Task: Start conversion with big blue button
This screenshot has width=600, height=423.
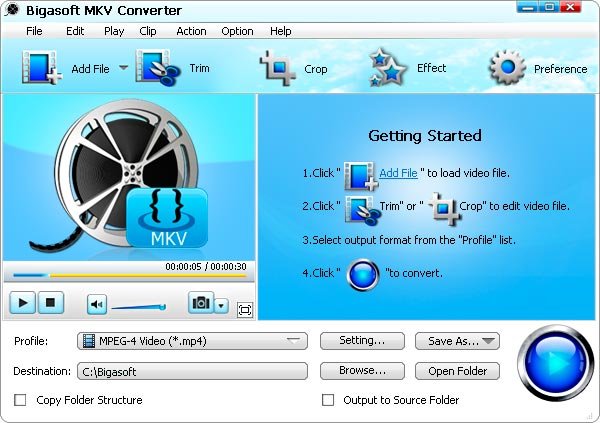Action: [555, 362]
